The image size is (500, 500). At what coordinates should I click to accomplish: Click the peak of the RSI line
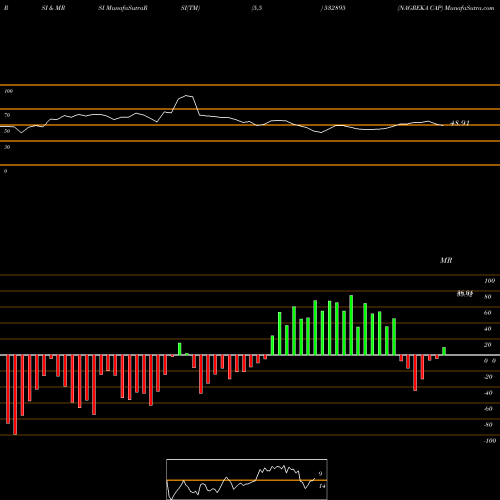click(187, 96)
